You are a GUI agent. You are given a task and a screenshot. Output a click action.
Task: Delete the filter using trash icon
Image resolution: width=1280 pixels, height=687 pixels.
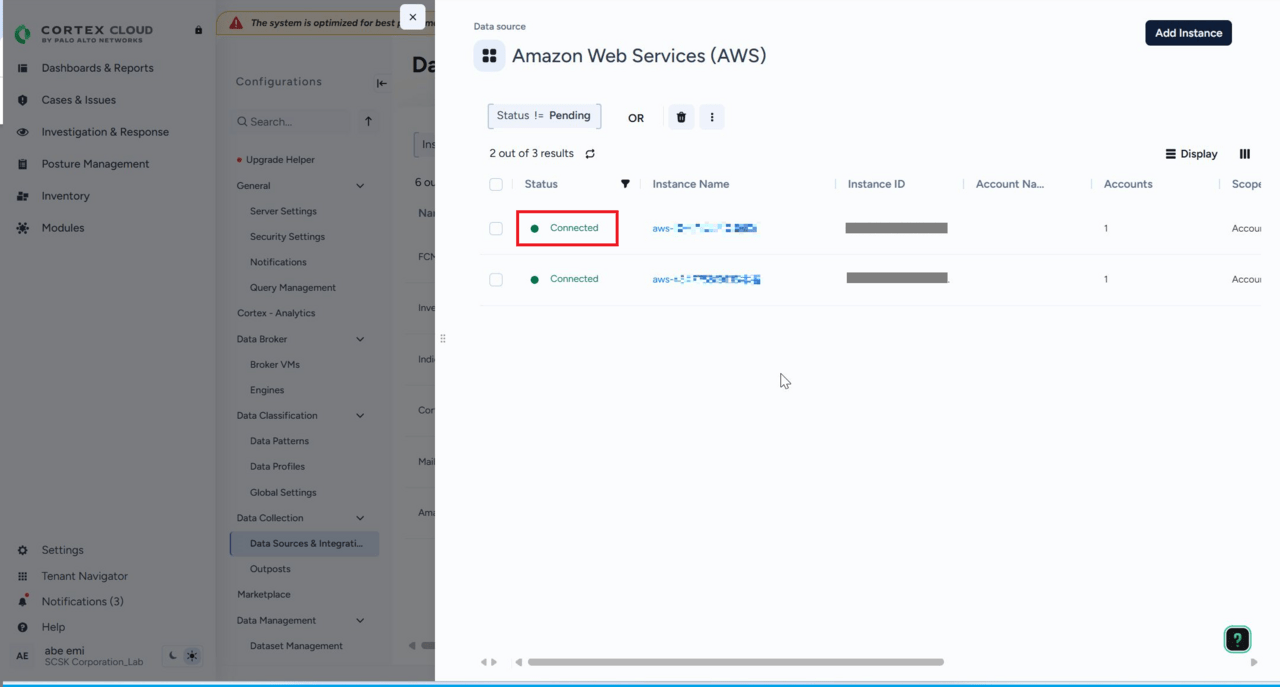coord(681,117)
